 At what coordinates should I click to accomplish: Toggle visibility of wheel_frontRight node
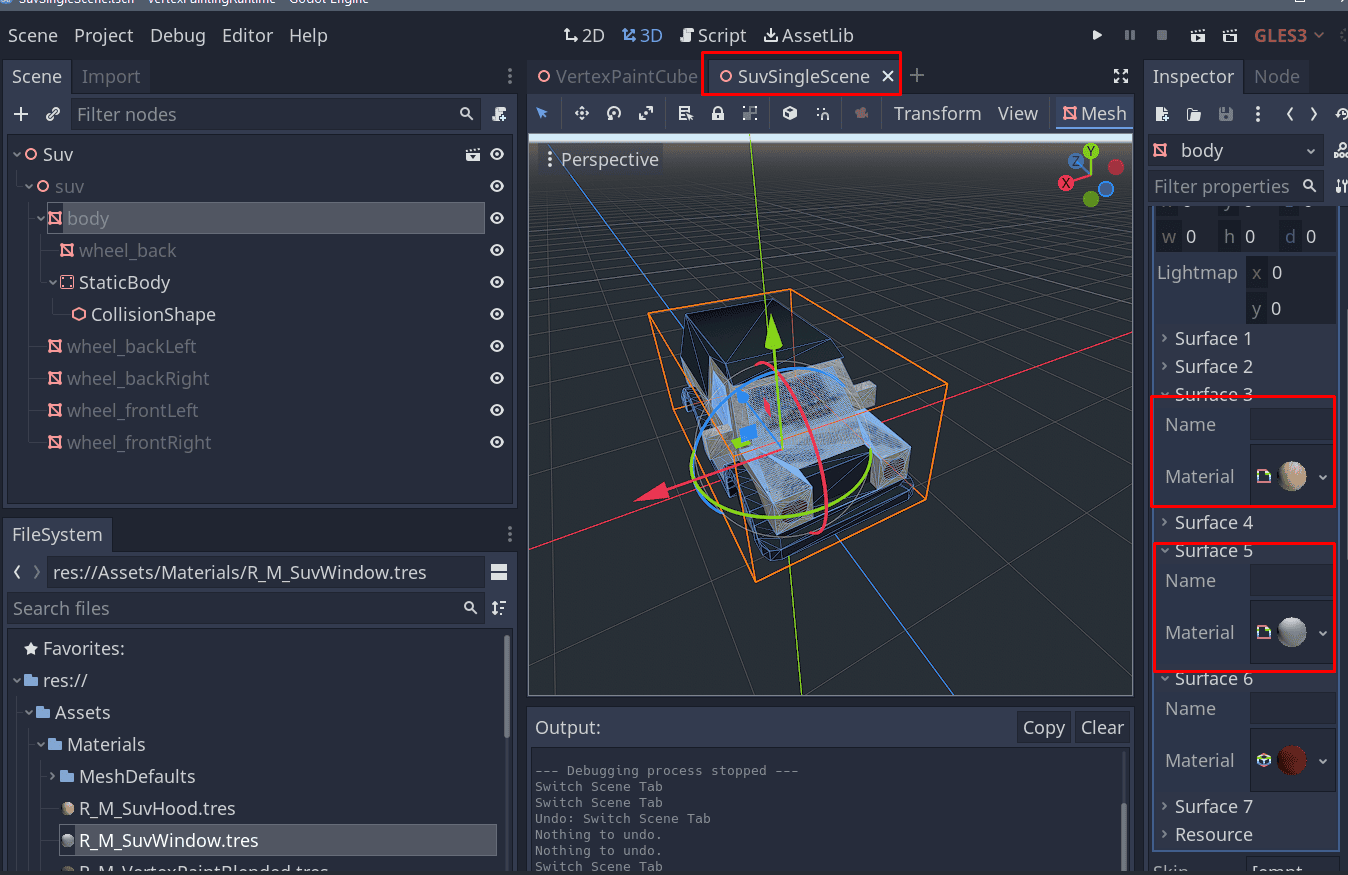(496, 443)
